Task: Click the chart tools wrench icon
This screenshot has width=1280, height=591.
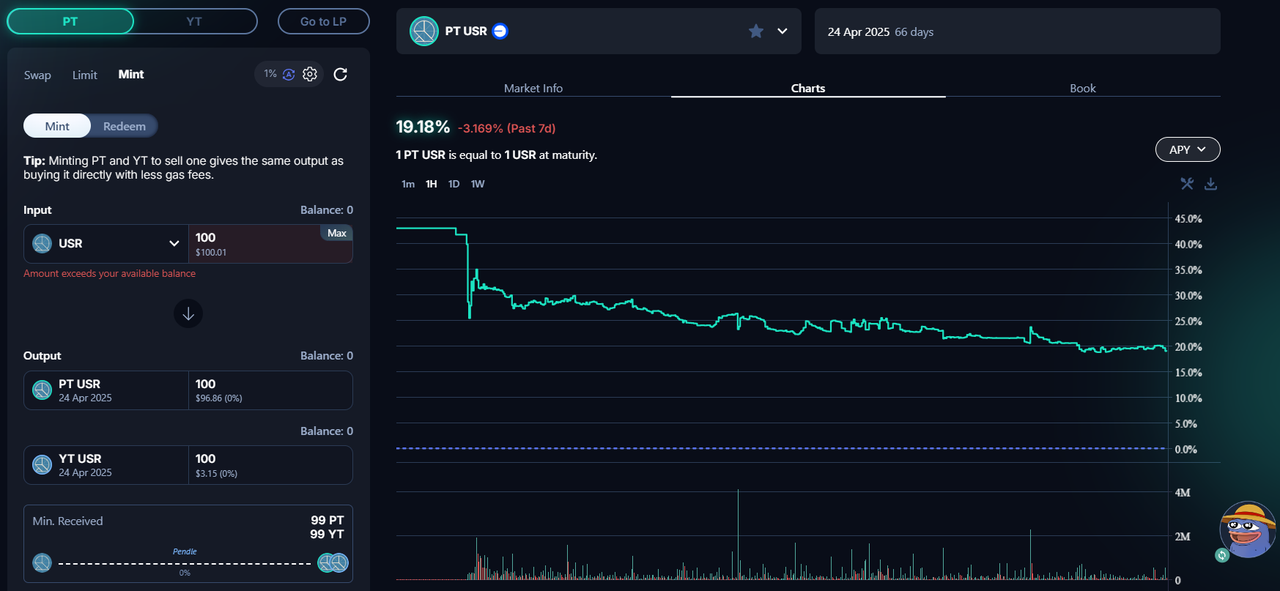Action: click(1187, 184)
